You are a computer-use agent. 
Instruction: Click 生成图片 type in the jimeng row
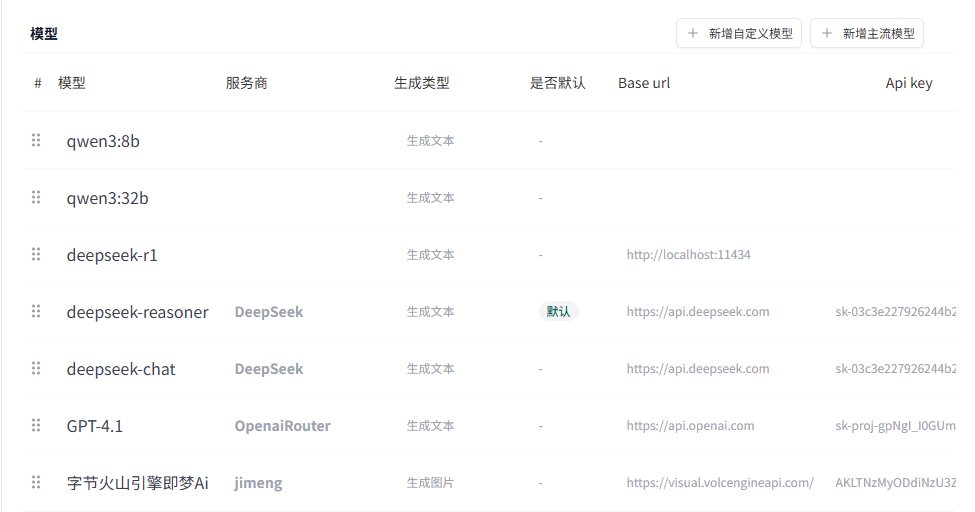430,483
